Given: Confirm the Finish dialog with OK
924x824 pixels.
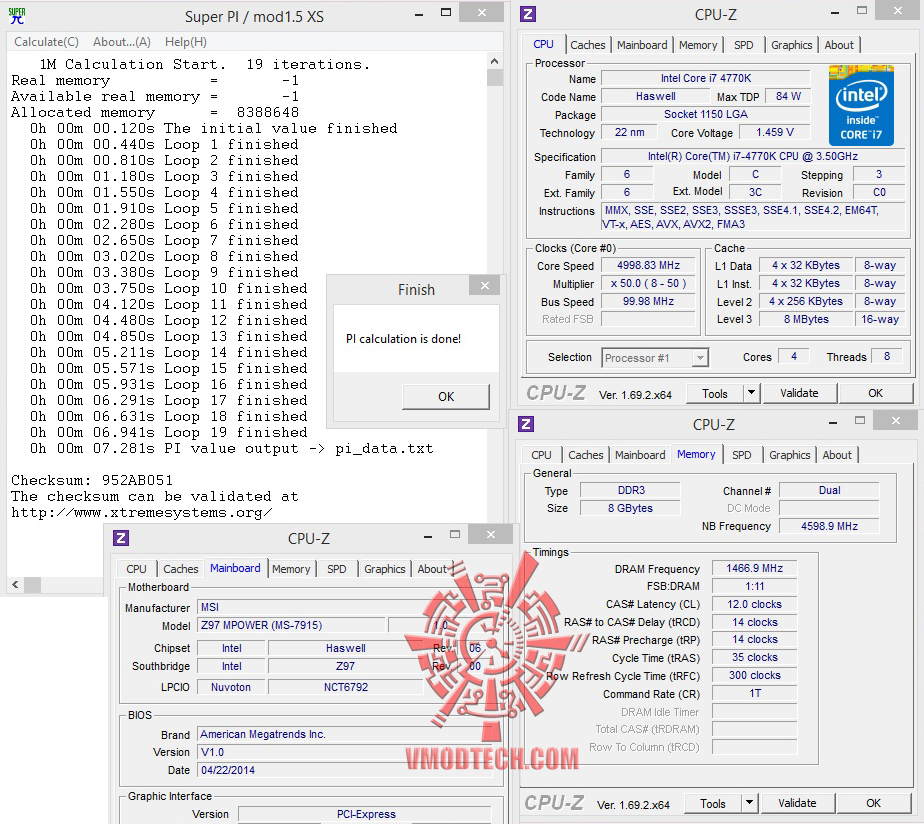Looking at the screenshot, I should [446, 397].
